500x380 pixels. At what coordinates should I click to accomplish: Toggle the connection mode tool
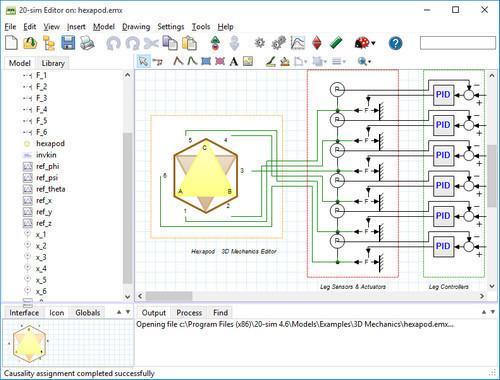157,62
